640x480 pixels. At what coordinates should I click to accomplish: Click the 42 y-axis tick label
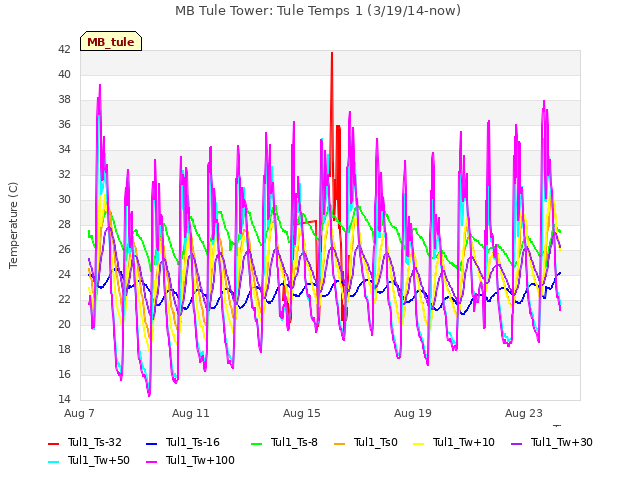pos(64,49)
